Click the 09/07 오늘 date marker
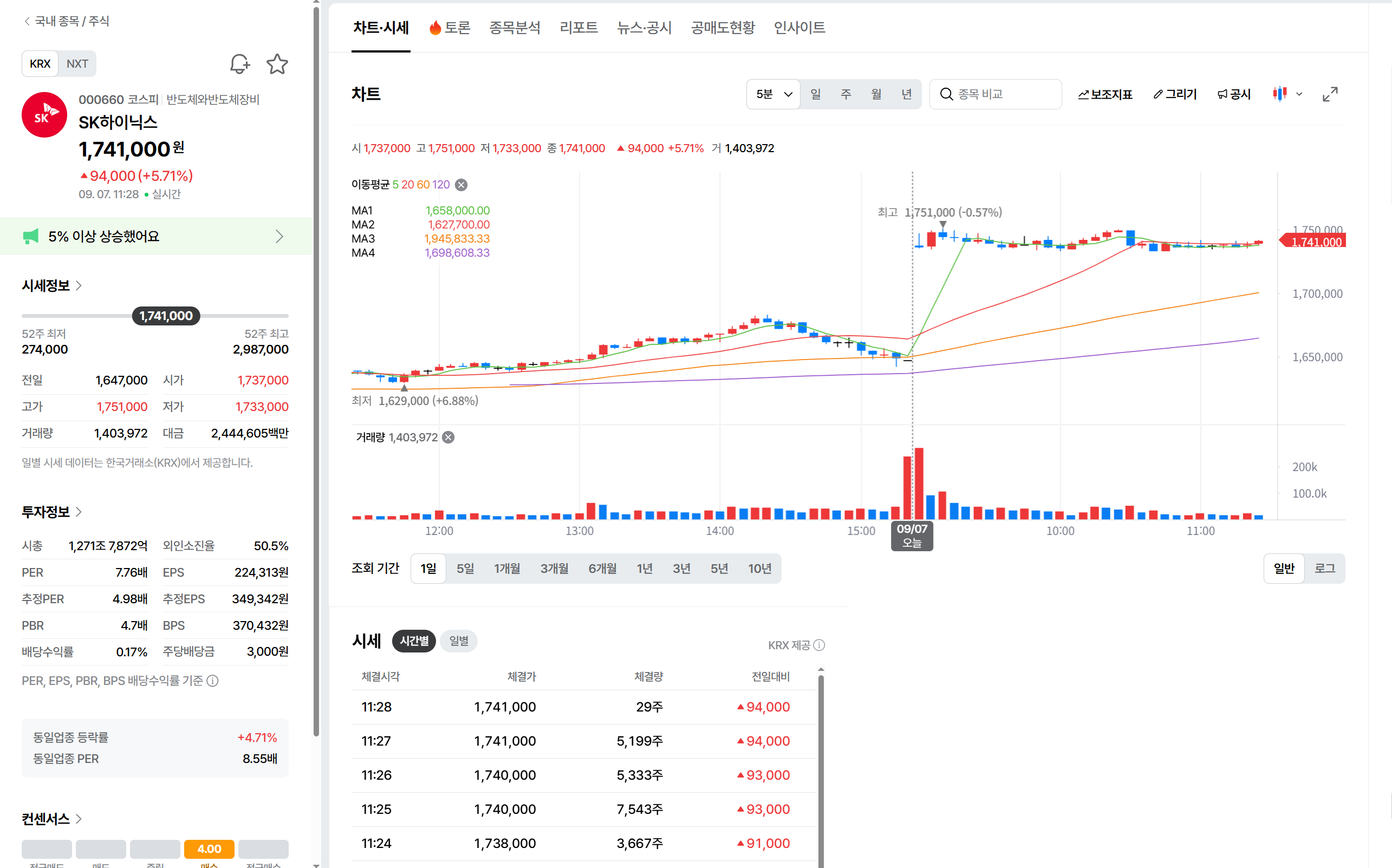This screenshot has width=1392, height=868. pyautogui.click(x=912, y=536)
